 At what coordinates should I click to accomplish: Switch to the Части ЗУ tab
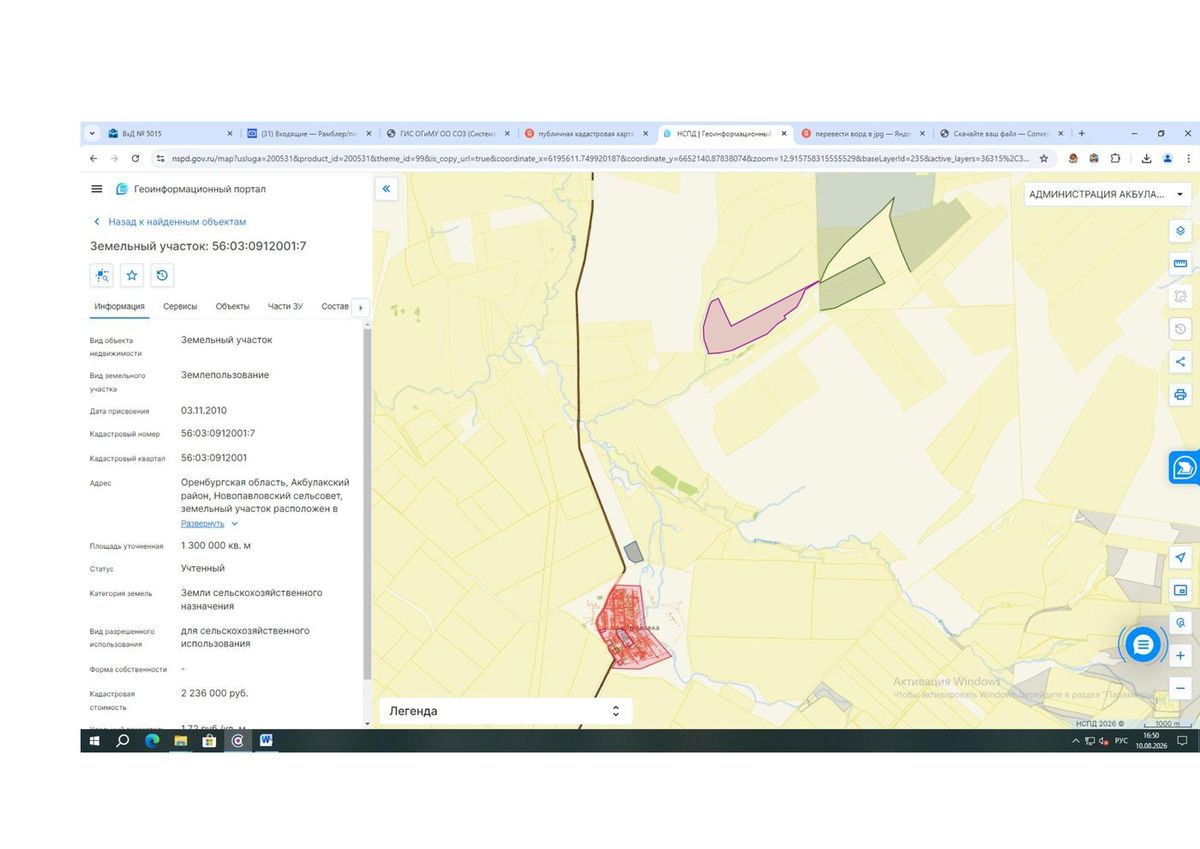tap(285, 306)
